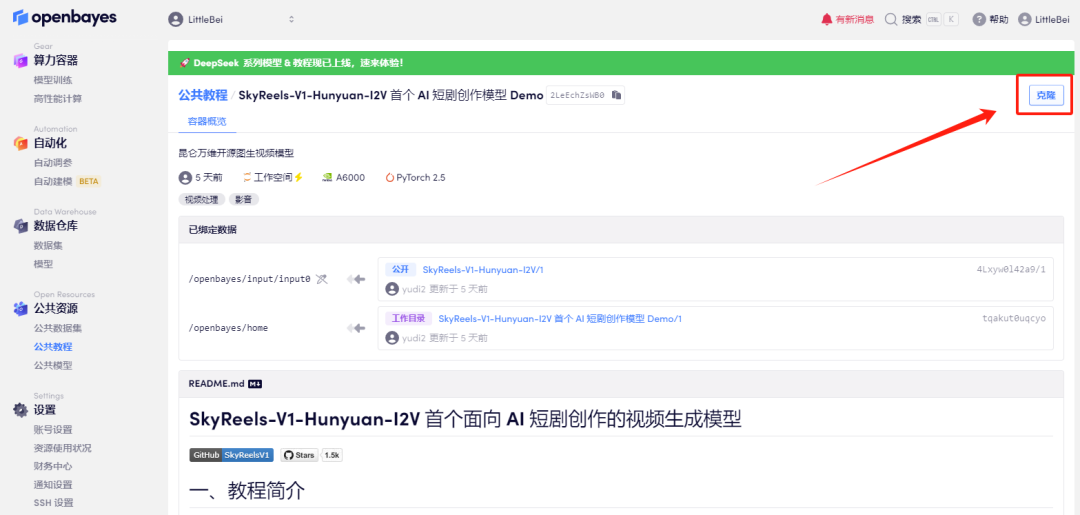Open 模型 under 数据仓库
The width and height of the screenshot is (1080, 515).
pos(43,264)
